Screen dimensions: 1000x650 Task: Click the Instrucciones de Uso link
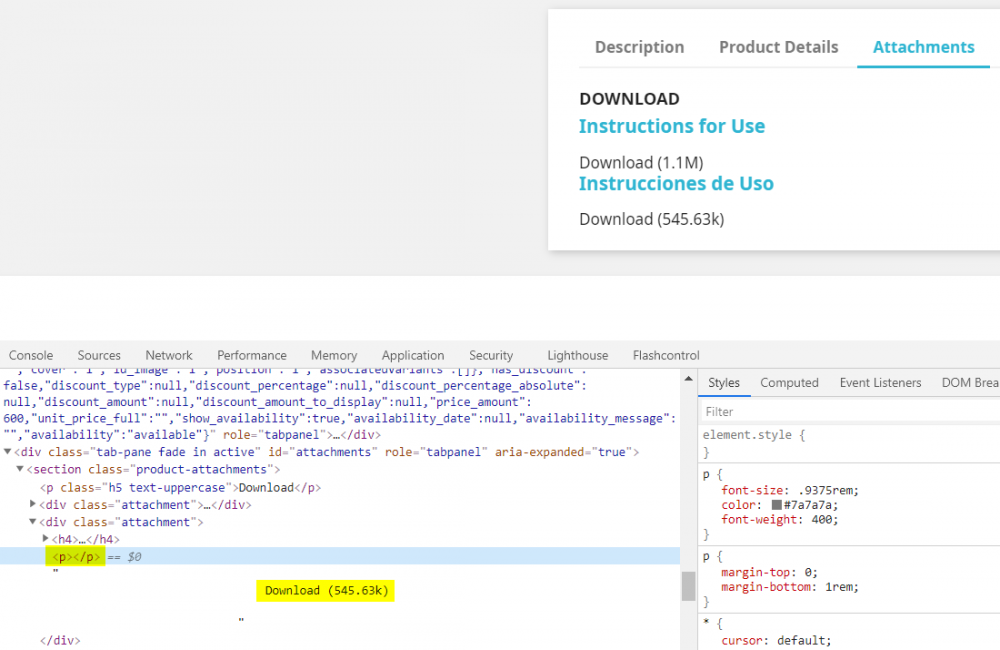(676, 183)
